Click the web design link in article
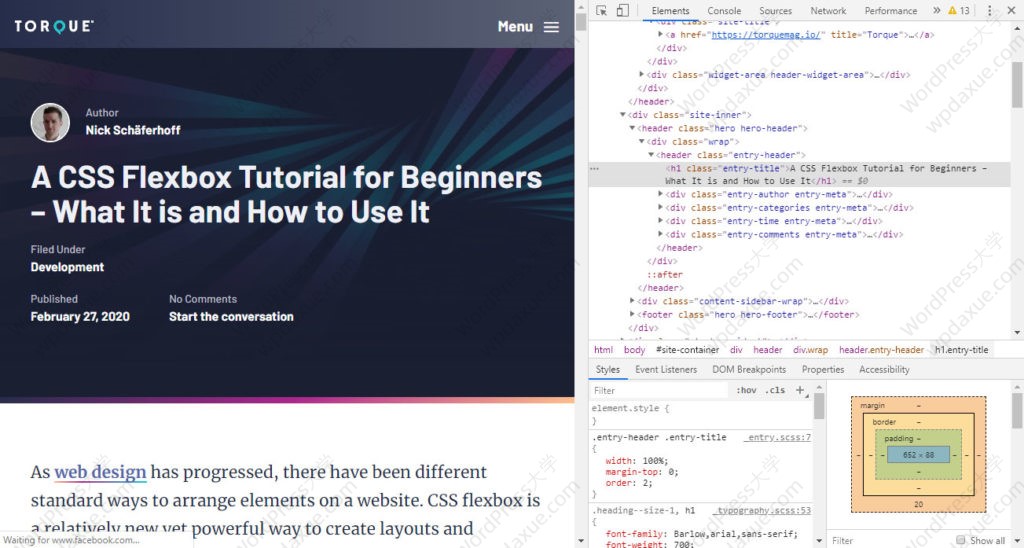The width and height of the screenshot is (1024, 548). 100,472
